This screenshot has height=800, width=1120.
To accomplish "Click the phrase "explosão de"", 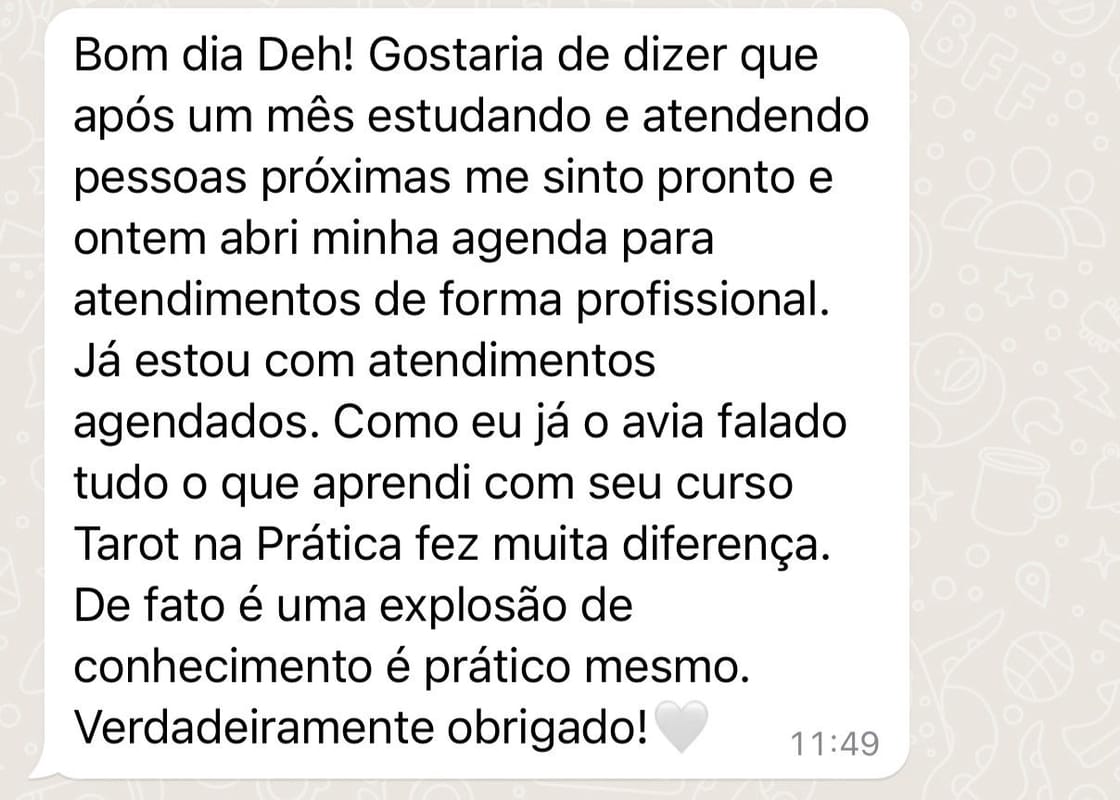I will (506, 606).
